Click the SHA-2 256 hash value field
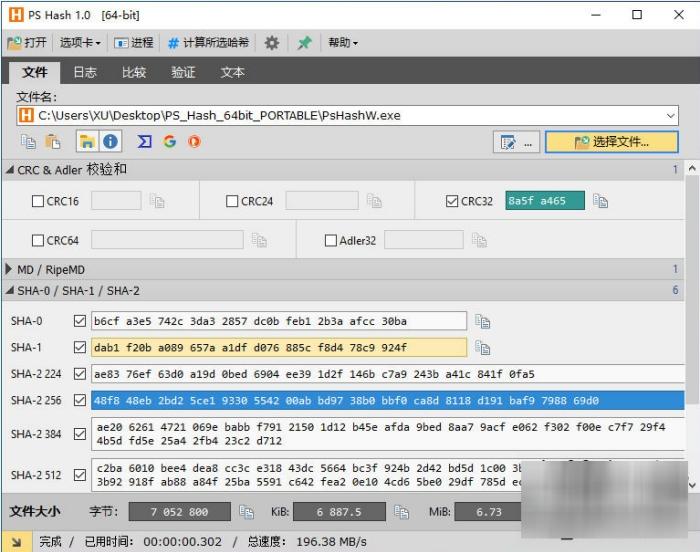This screenshot has width=700, height=552. click(387, 401)
